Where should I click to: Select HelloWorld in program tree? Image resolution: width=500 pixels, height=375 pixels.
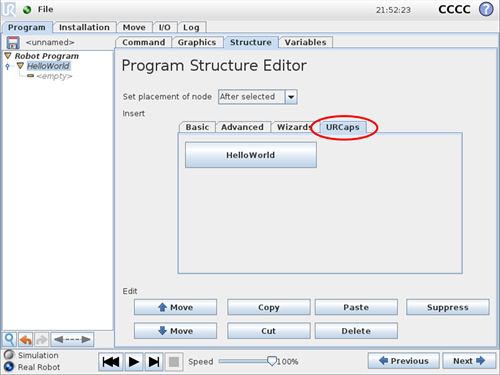(48, 66)
